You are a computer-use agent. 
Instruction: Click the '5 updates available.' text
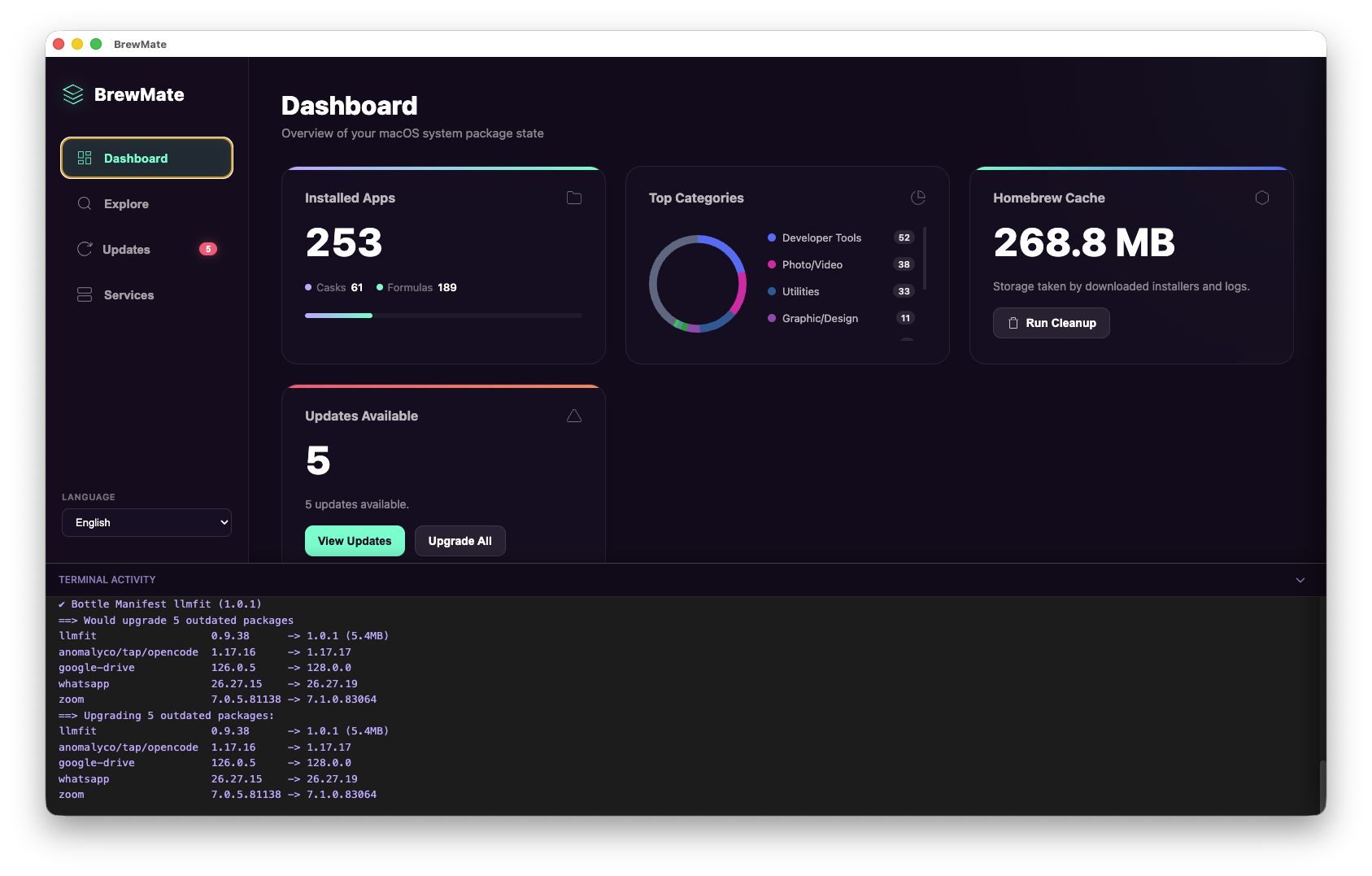(357, 504)
